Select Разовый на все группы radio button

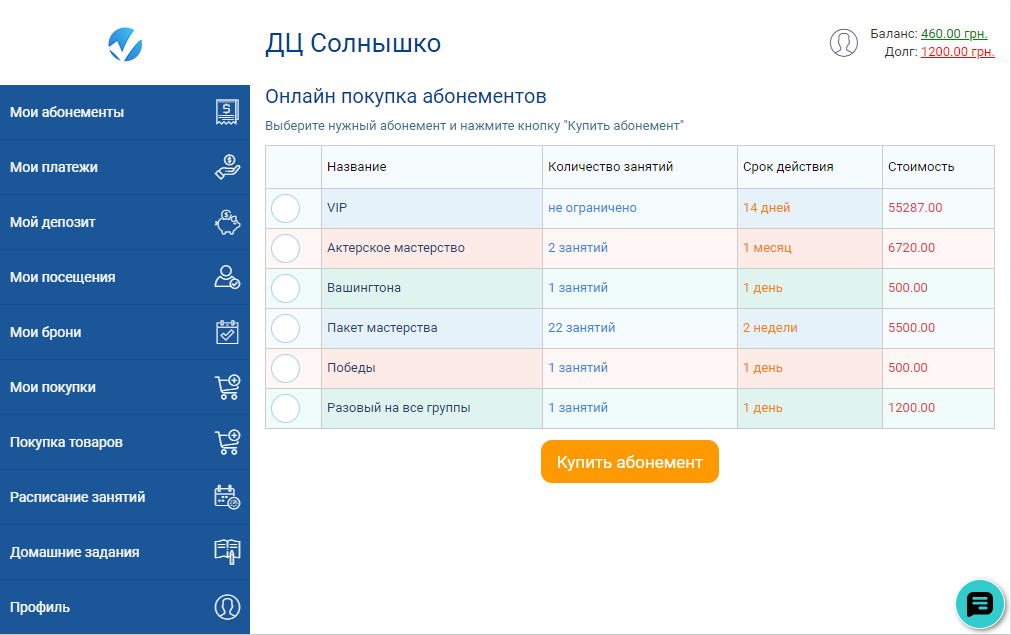tap(286, 408)
